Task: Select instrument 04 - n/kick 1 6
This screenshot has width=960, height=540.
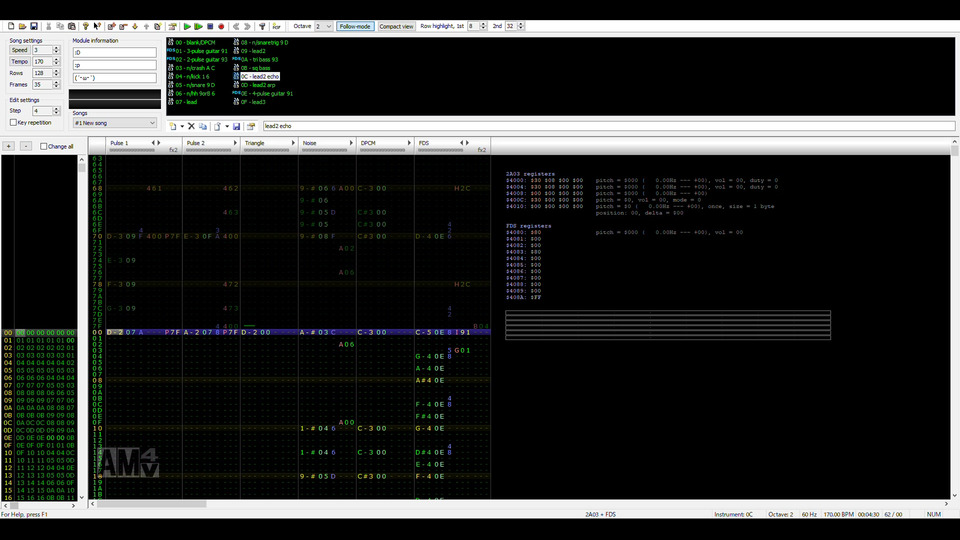Action: 194,76
